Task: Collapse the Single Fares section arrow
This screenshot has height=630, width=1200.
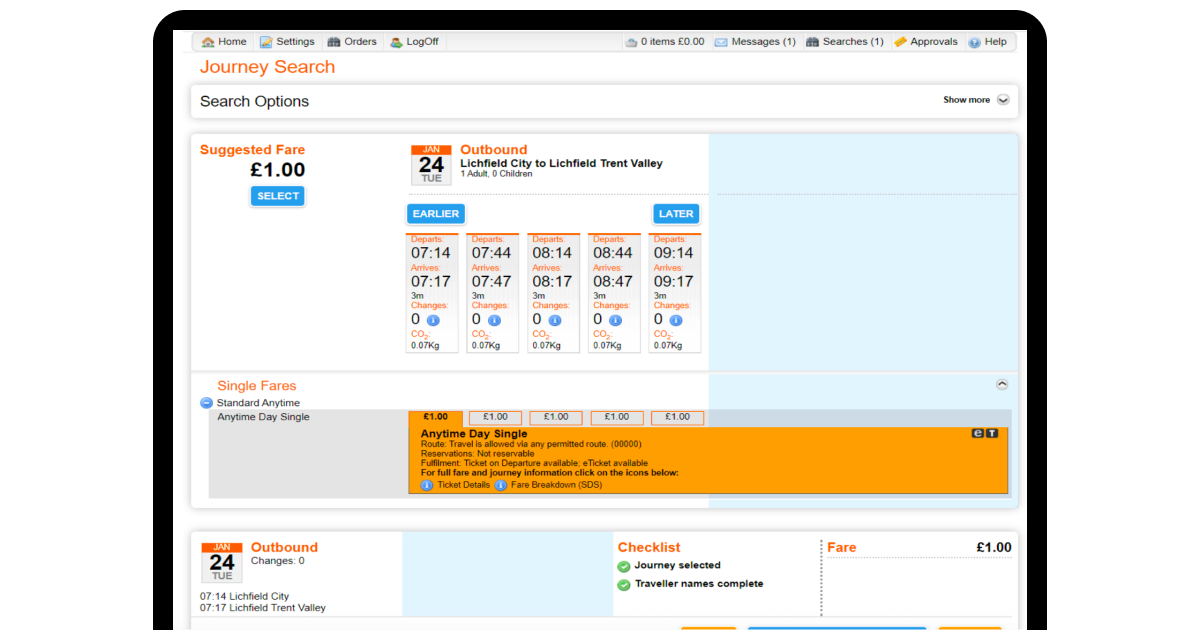Action: 1002,384
